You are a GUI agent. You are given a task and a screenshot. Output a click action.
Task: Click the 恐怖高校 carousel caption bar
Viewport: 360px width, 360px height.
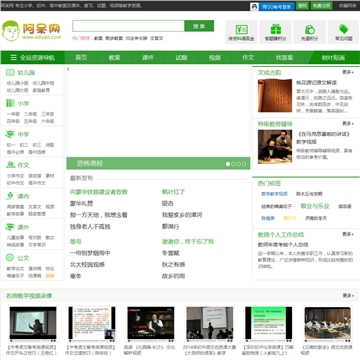click(158, 163)
